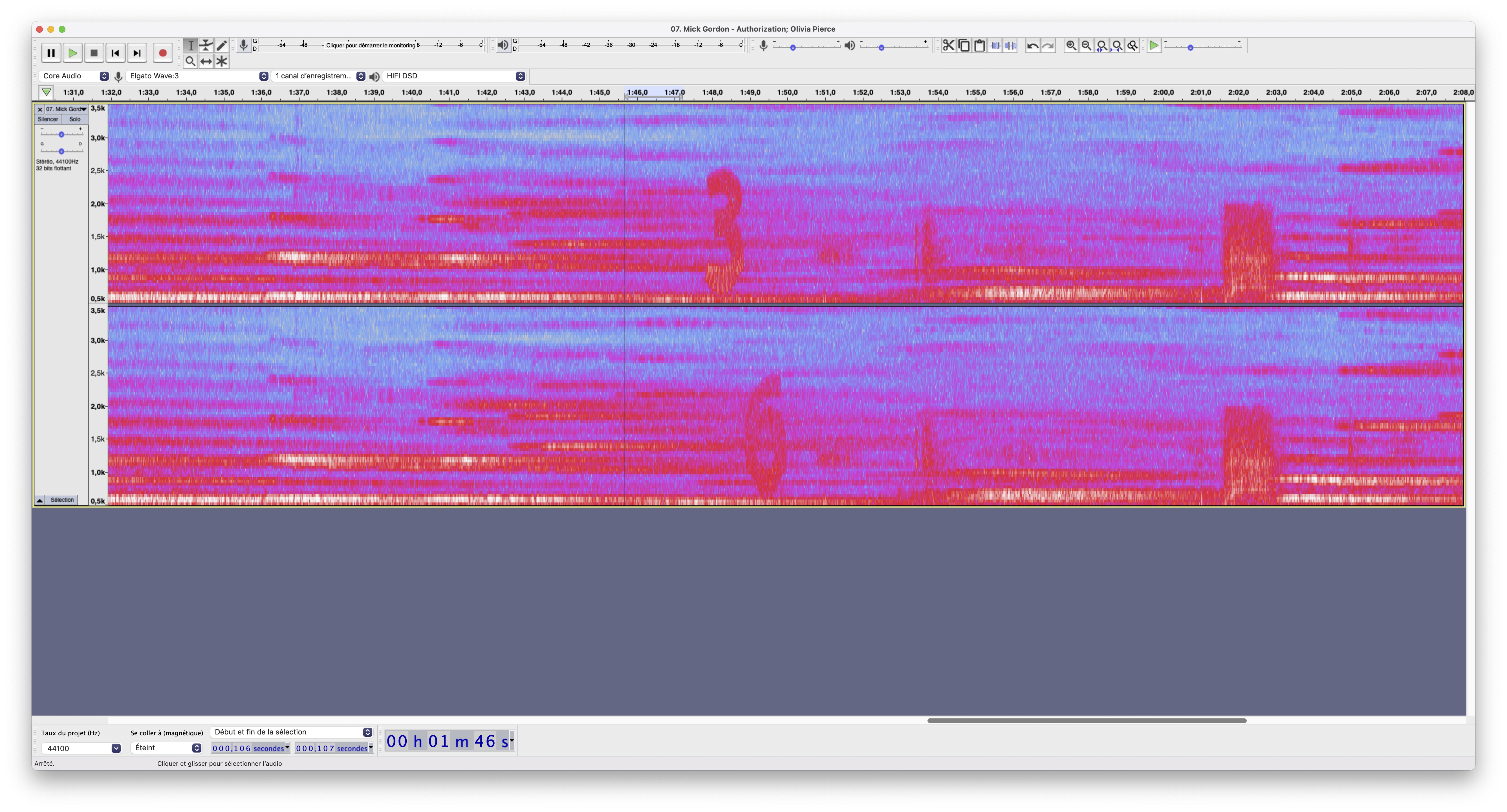Undo the last action
The image size is (1507, 812).
[x=1033, y=45]
